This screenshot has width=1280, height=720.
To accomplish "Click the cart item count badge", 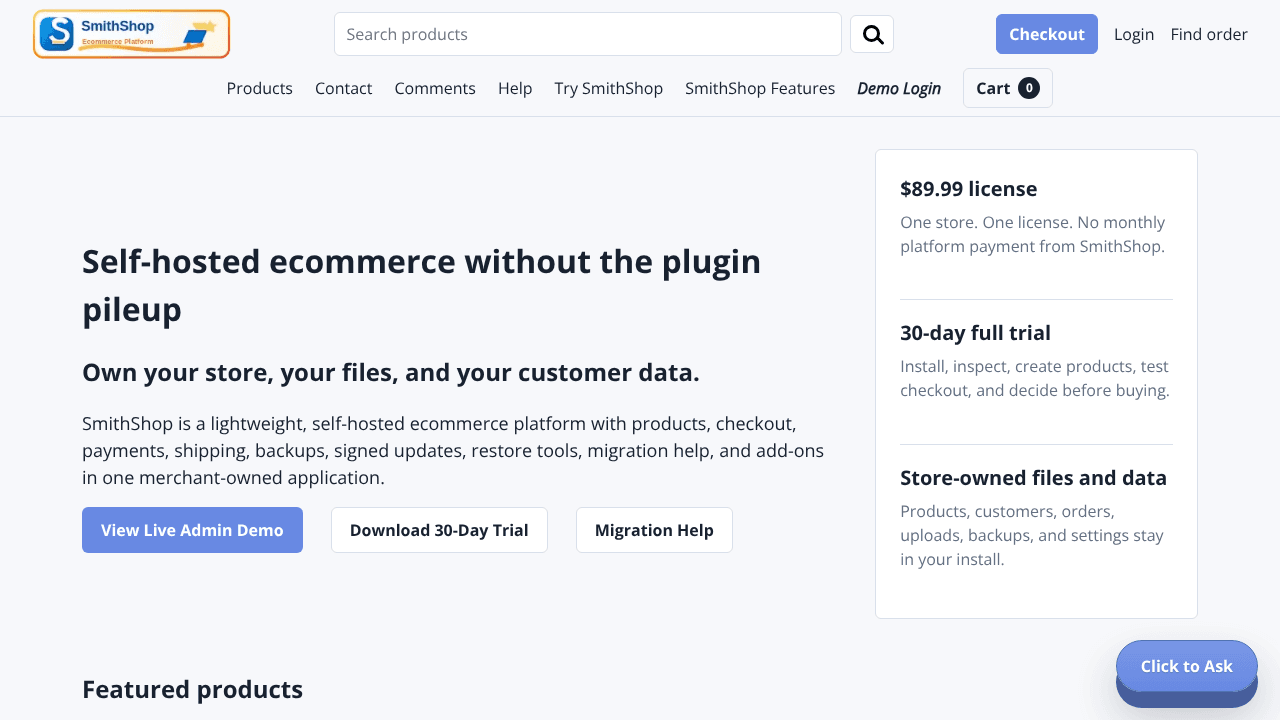I will [1029, 88].
